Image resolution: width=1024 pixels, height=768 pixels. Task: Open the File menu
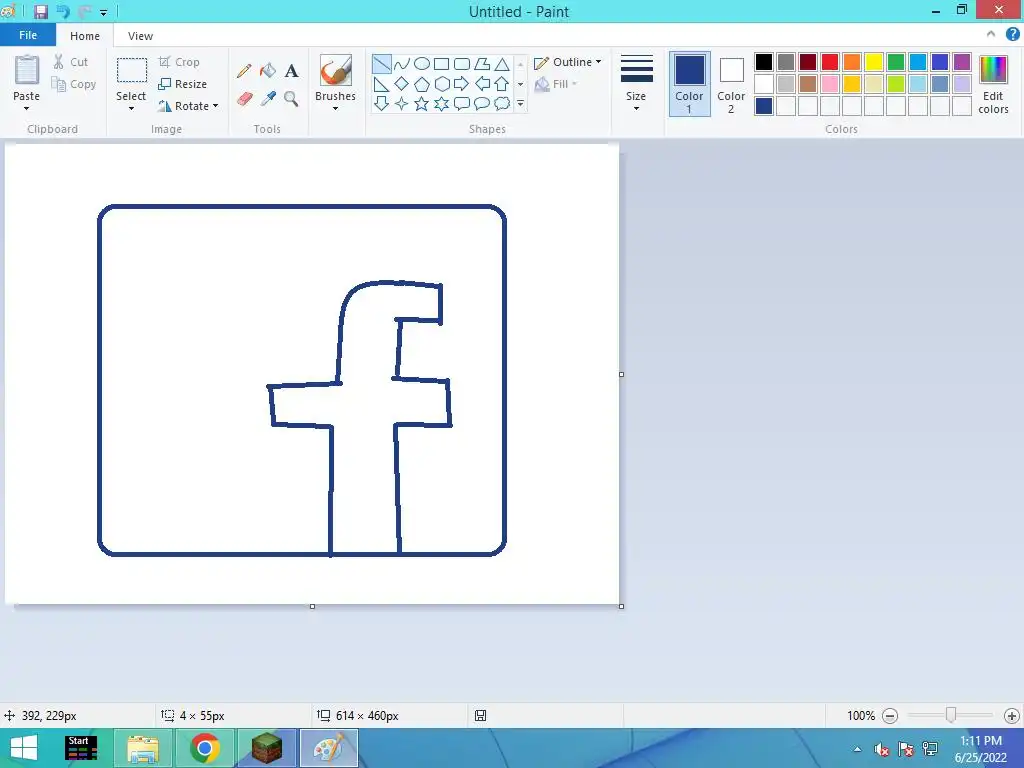[x=28, y=35]
